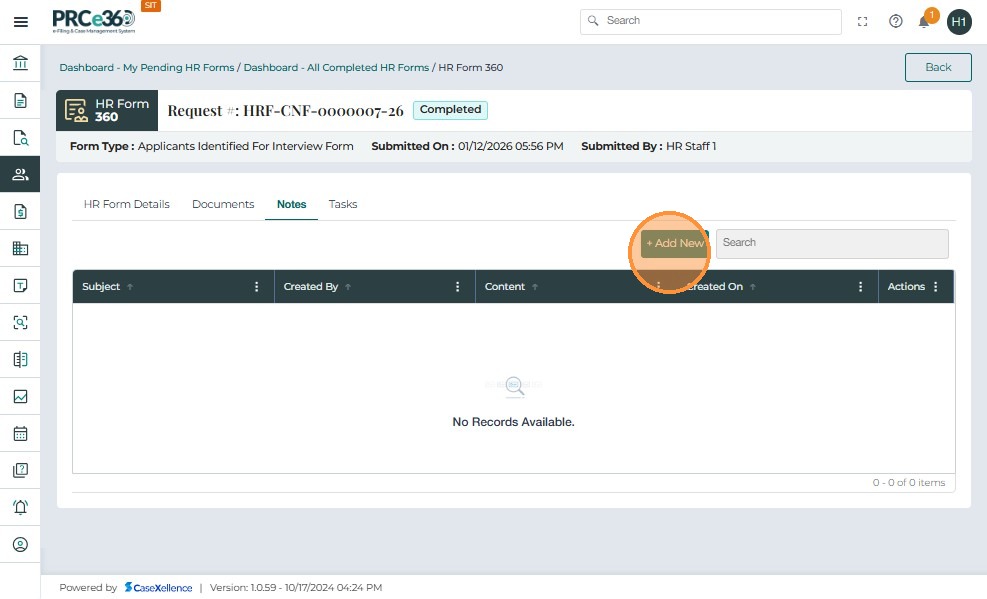Open the help question mark icon
The width and height of the screenshot is (987, 599).
[x=896, y=21]
